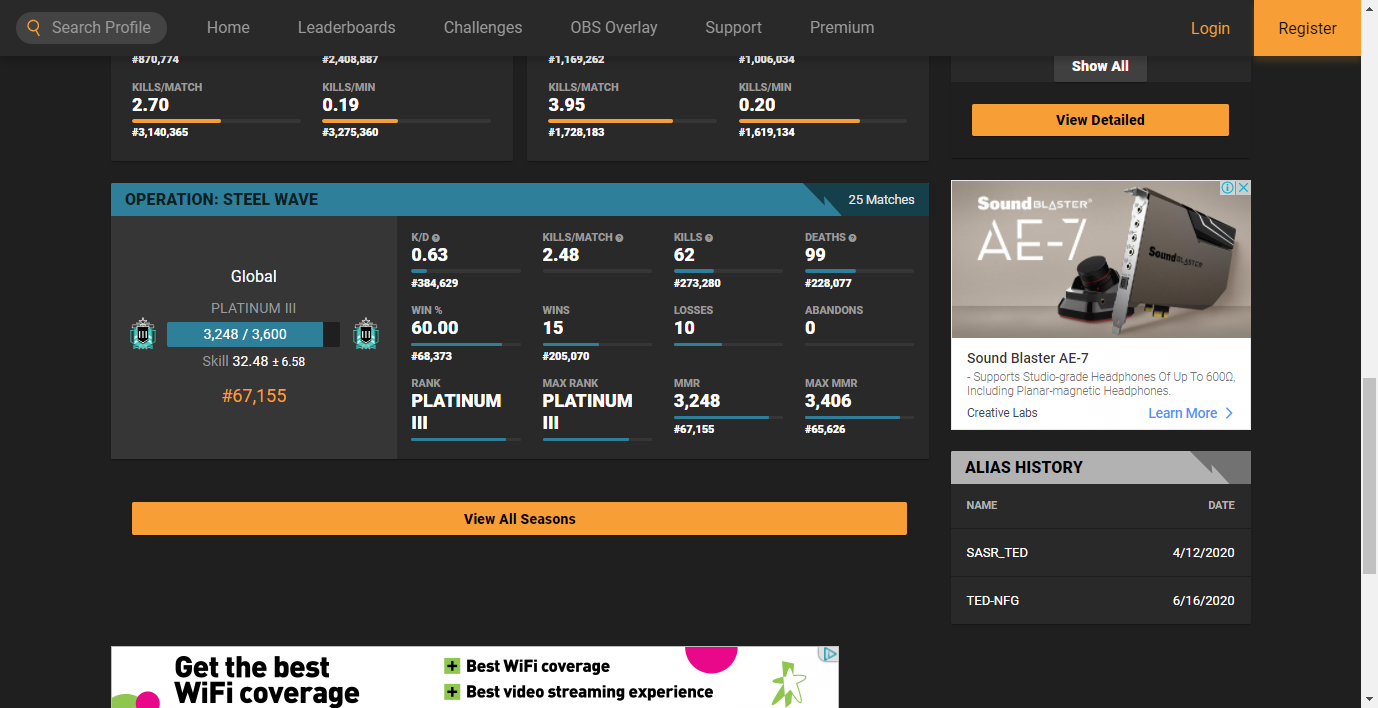1378x708 pixels.
Task: Click the Learn More chevron arrow in ad
Action: point(1229,413)
